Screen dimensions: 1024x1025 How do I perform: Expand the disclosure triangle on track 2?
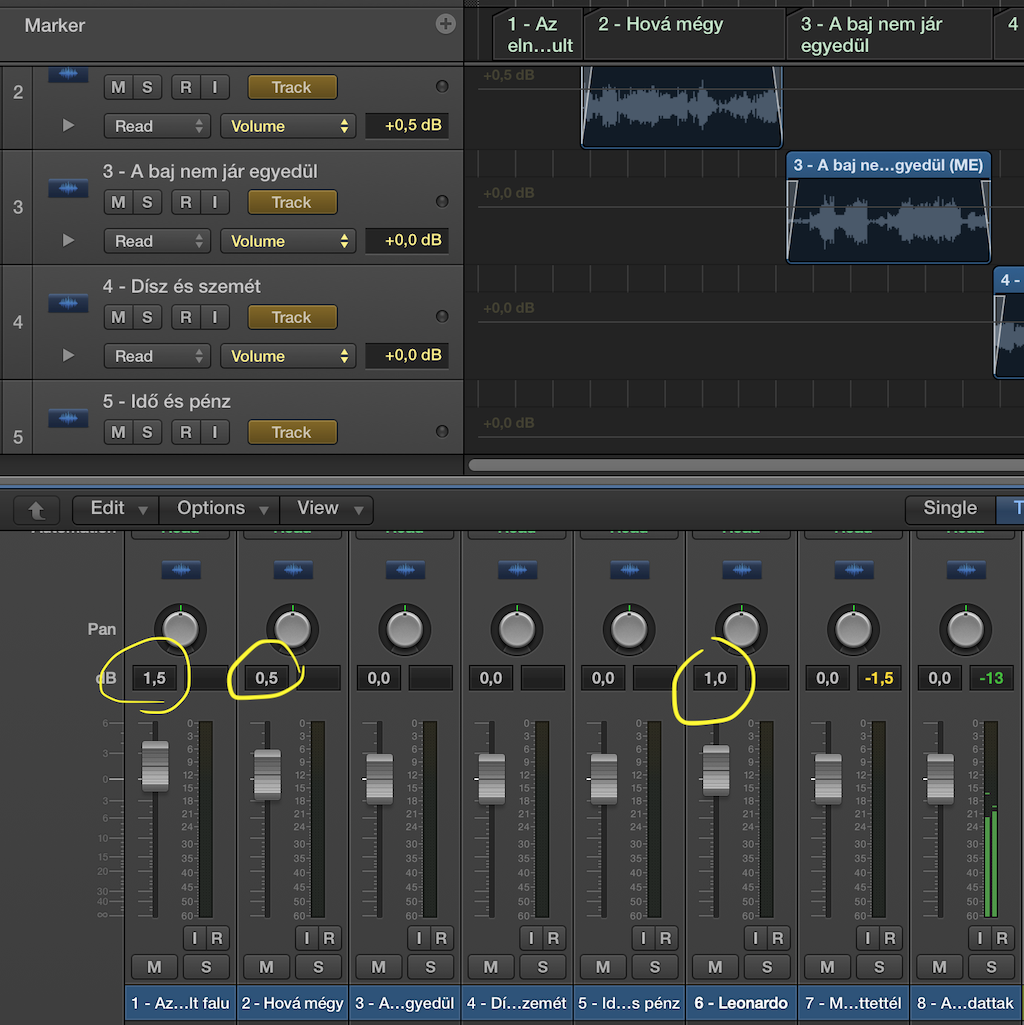[x=68, y=126]
